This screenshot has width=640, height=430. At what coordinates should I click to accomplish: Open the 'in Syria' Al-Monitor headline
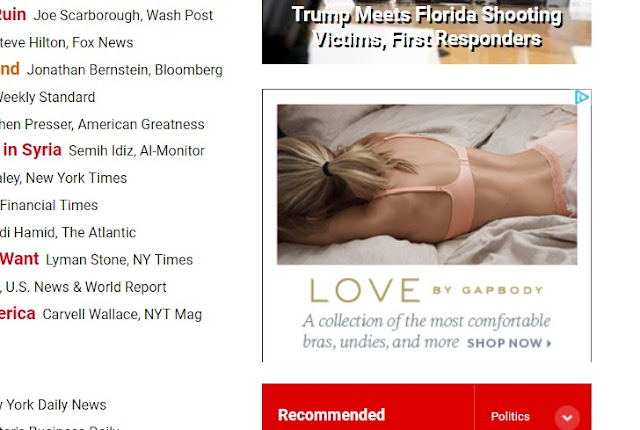(x=32, y=150)
